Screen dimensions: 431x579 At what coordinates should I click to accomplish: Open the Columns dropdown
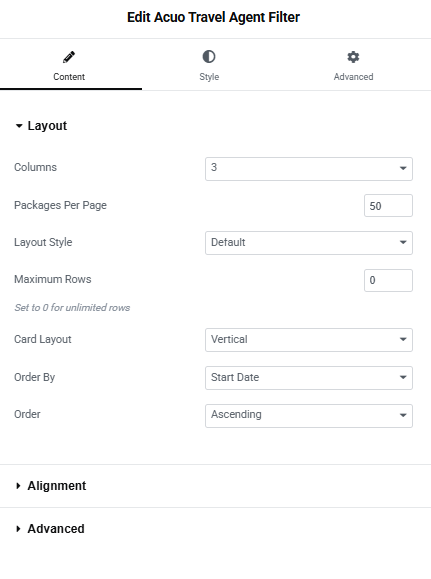[x=309, y=169]
